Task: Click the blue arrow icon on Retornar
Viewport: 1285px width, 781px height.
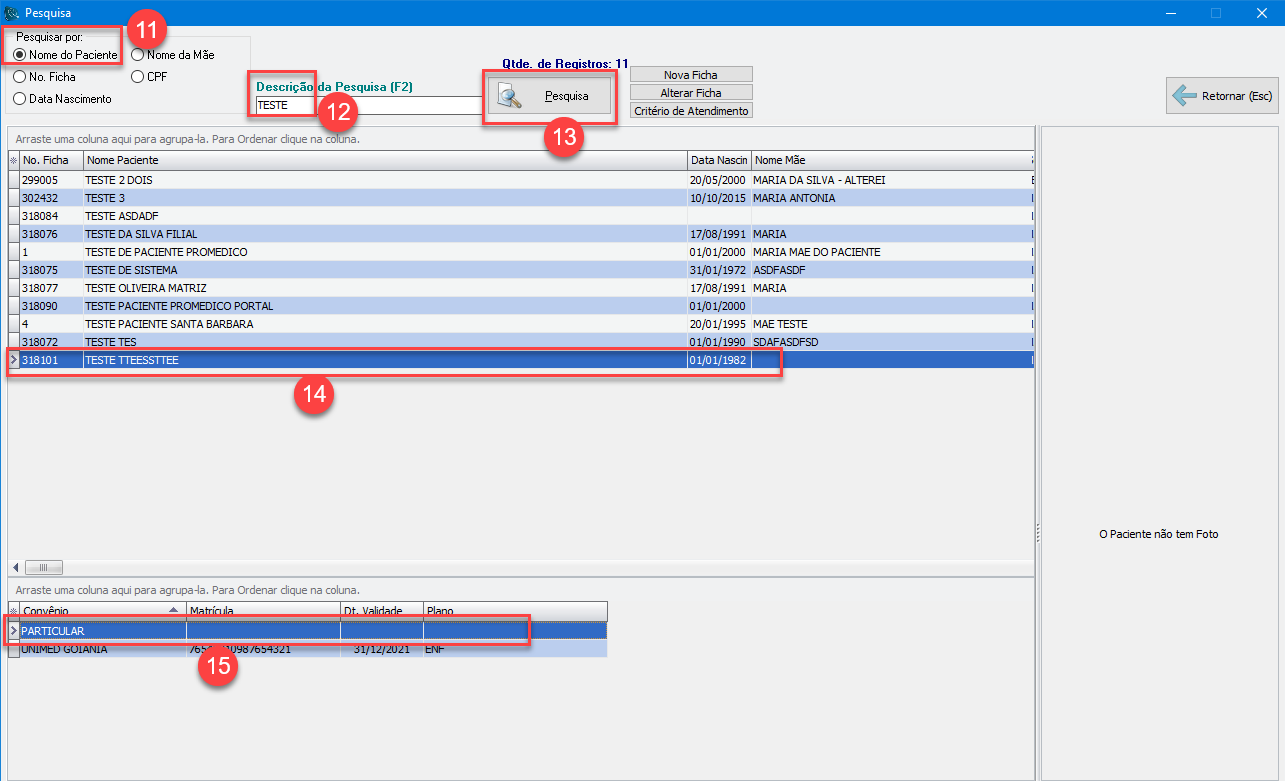Action: (1184, 96)
